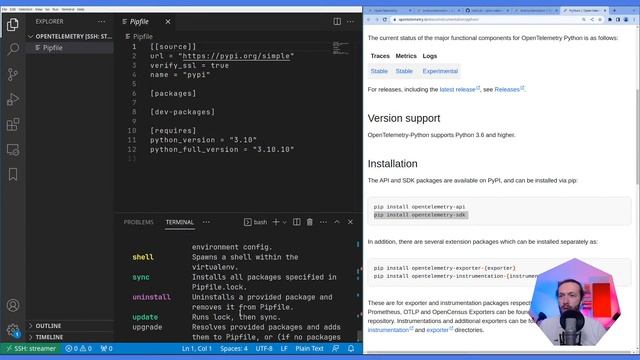
Task: Open the pypi.org/simple URL in the editor
Action: [x=236, y=56]
